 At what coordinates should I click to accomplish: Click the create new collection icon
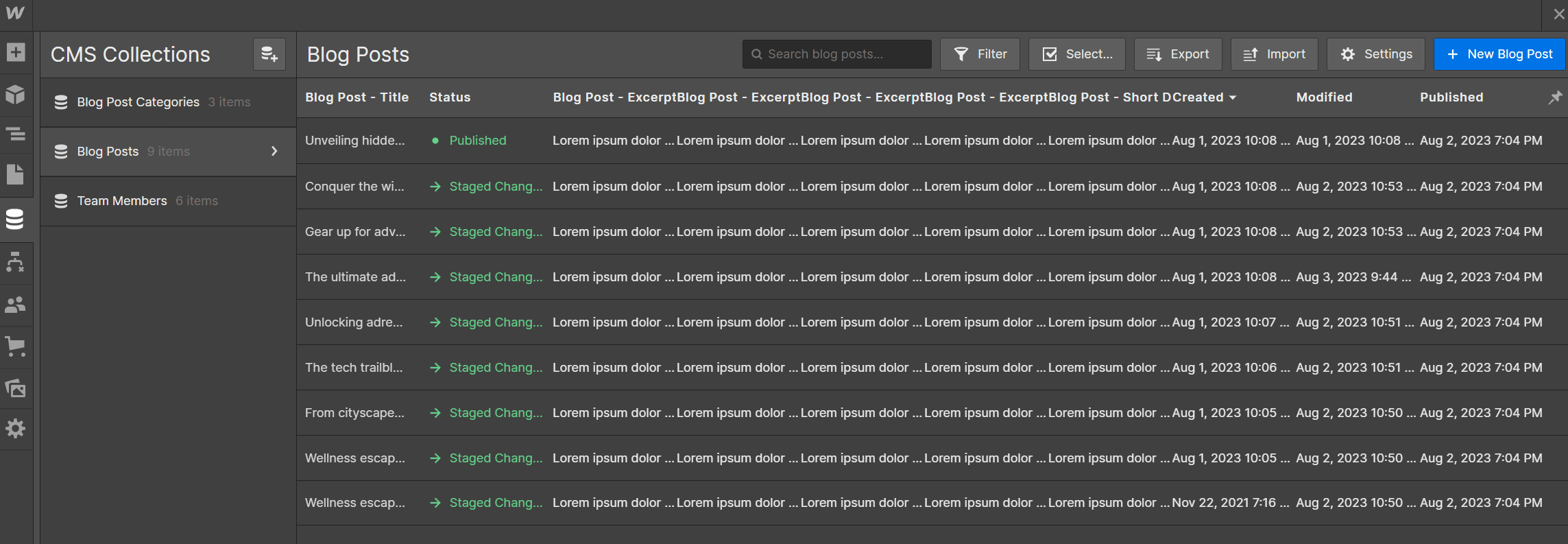pyautogui.click(x=269, y=54)
